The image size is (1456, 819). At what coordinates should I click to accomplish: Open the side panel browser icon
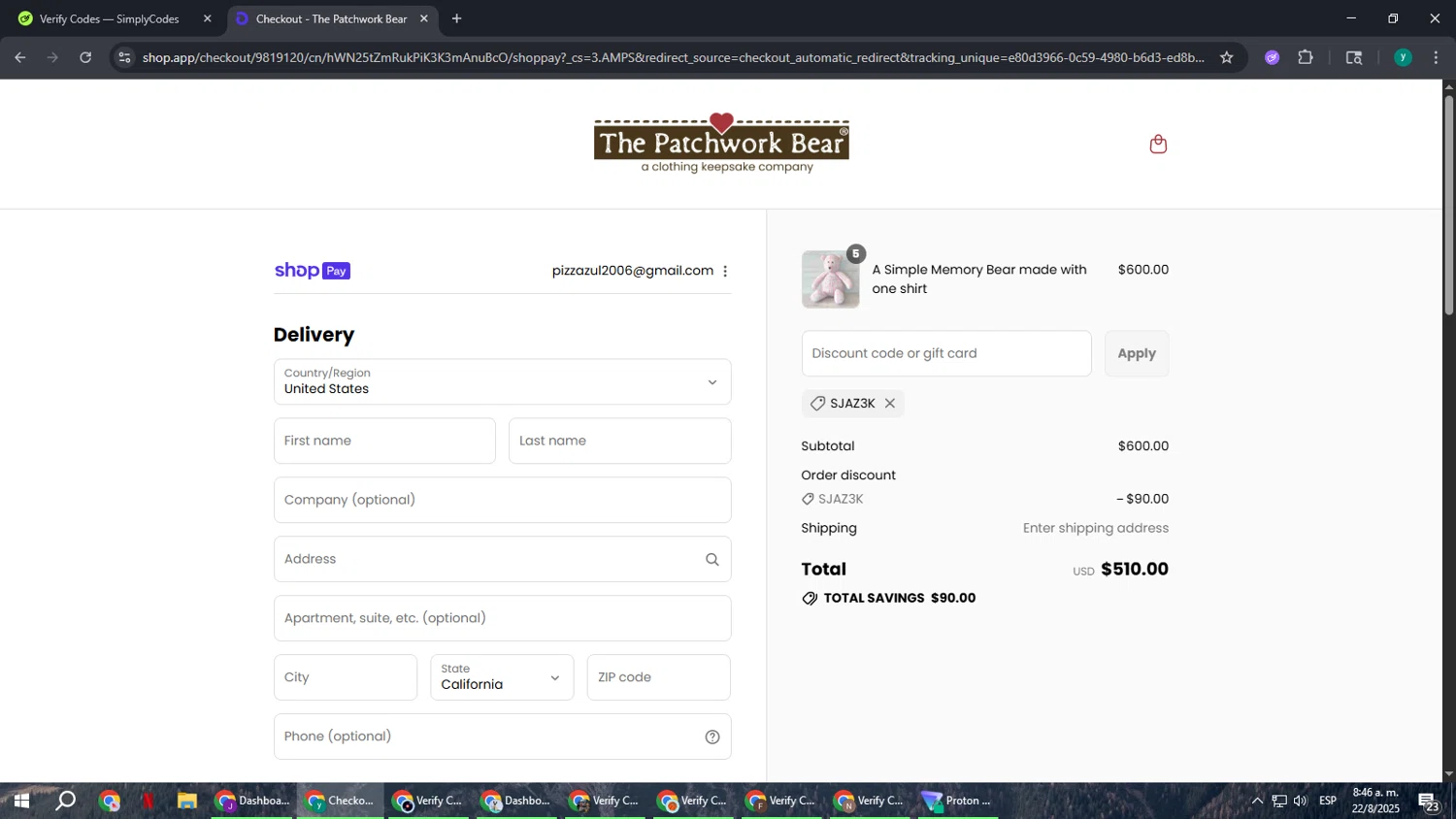point(1354,57)
